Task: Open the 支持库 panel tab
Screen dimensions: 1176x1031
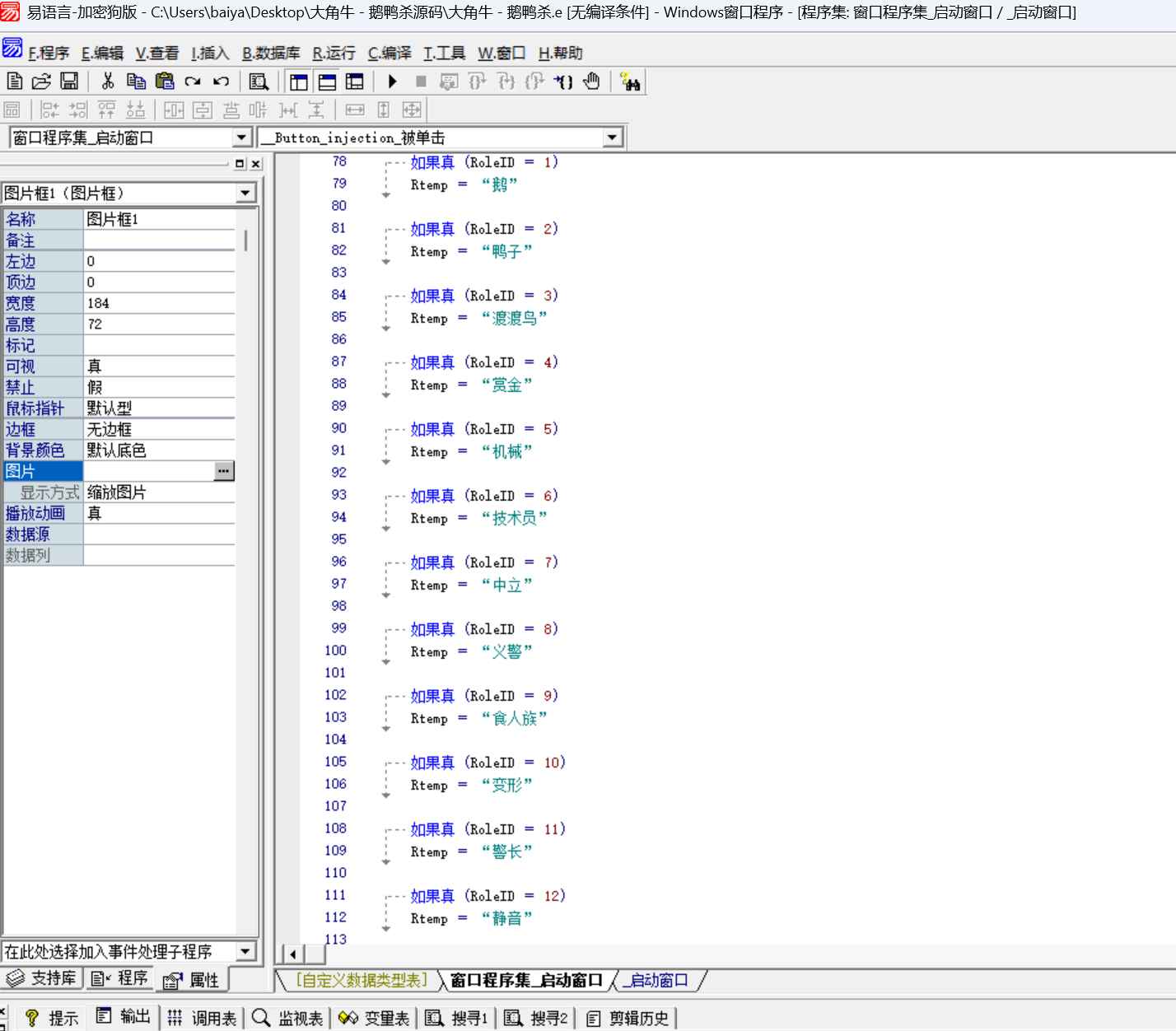Action: coord(42,978)
